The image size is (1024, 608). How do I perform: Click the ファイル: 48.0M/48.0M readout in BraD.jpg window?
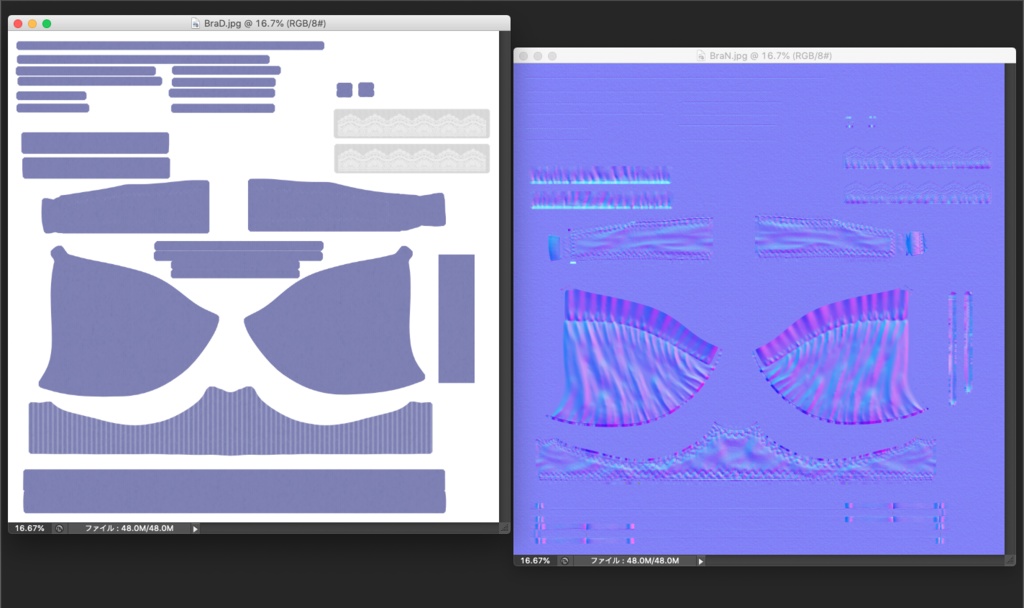coord(129,528)
